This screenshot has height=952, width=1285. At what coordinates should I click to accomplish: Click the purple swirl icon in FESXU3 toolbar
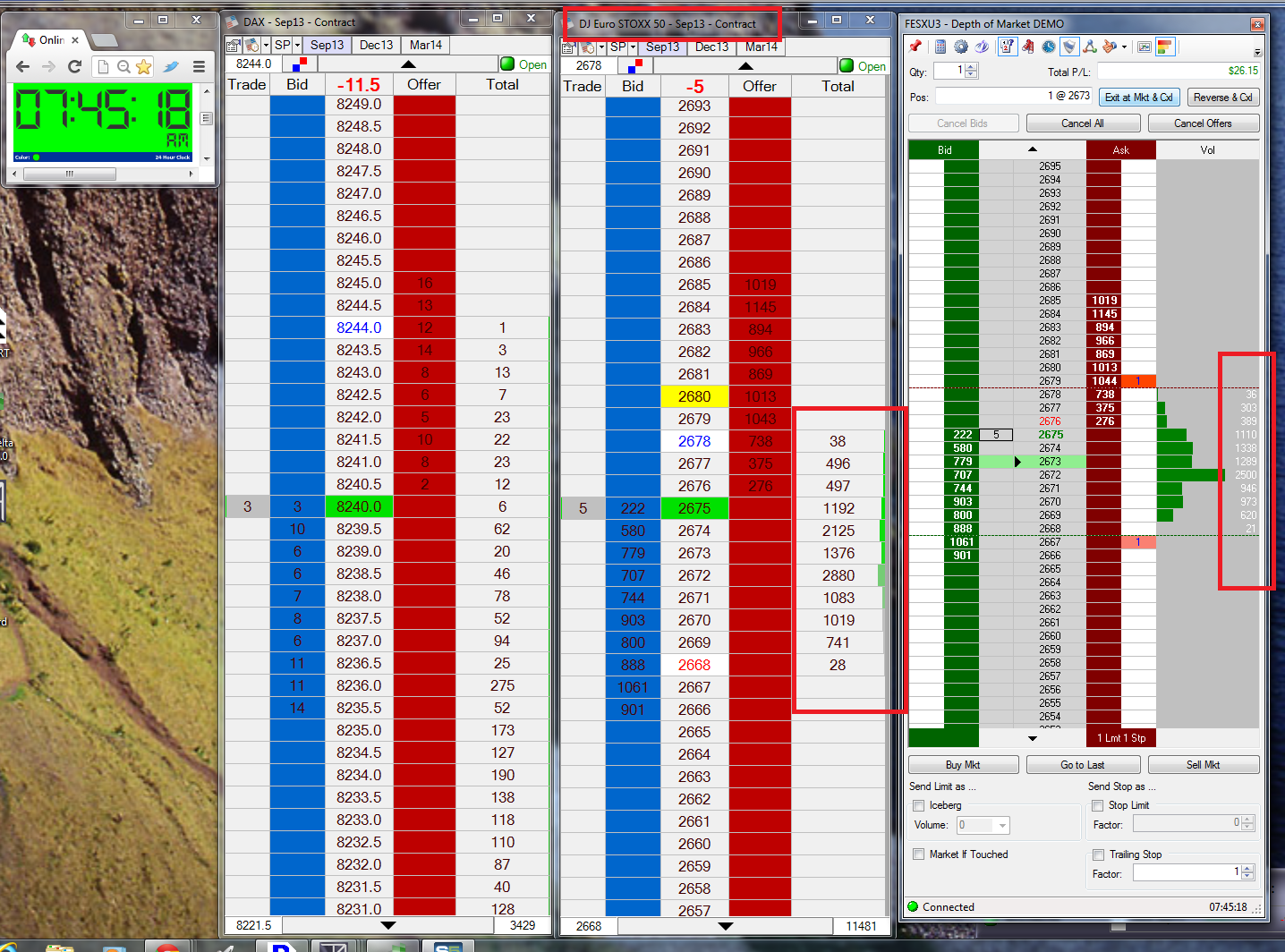click(x=982, y=47)
